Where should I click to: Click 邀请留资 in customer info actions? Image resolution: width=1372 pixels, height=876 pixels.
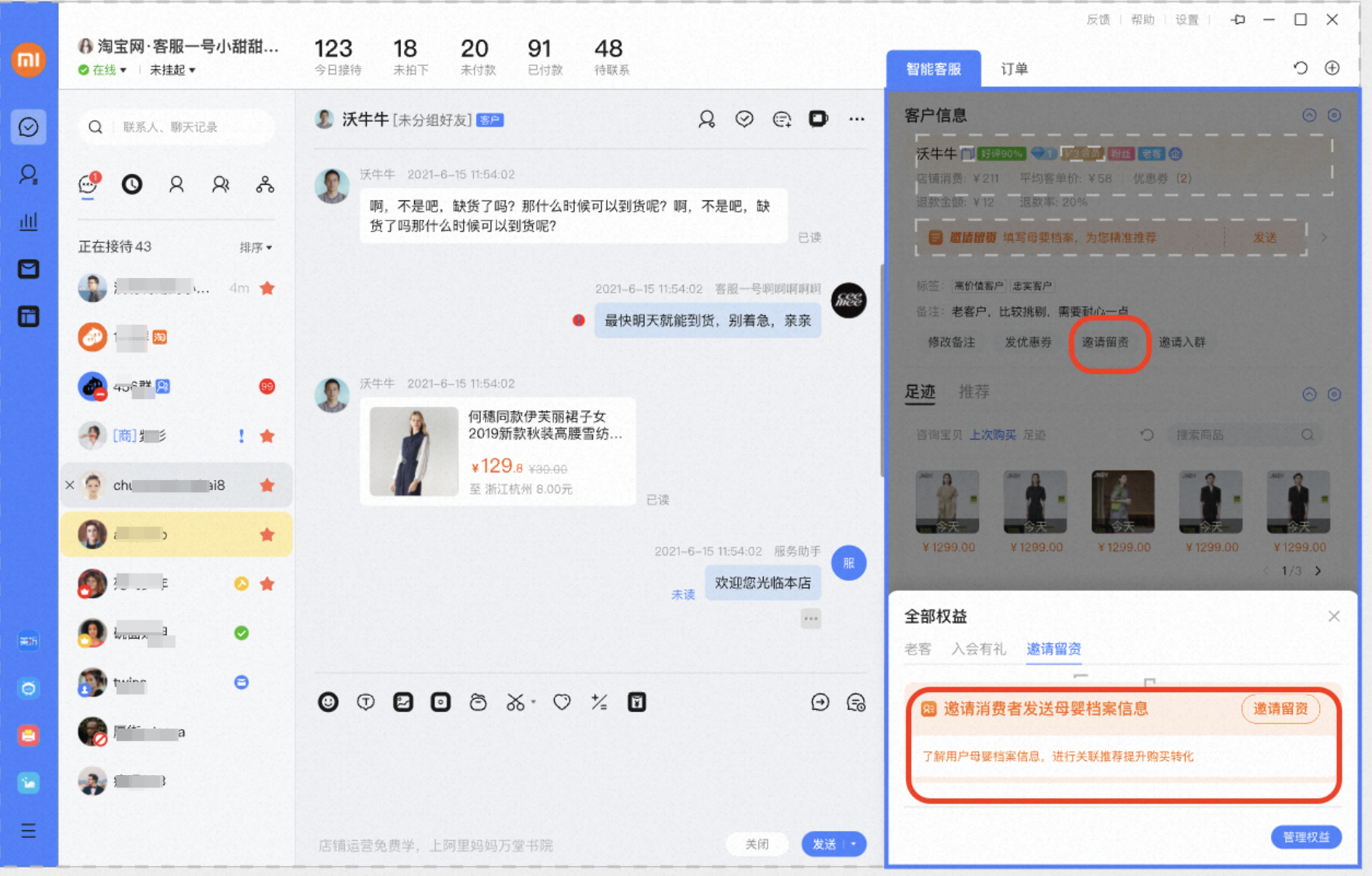click(1106, 342)
